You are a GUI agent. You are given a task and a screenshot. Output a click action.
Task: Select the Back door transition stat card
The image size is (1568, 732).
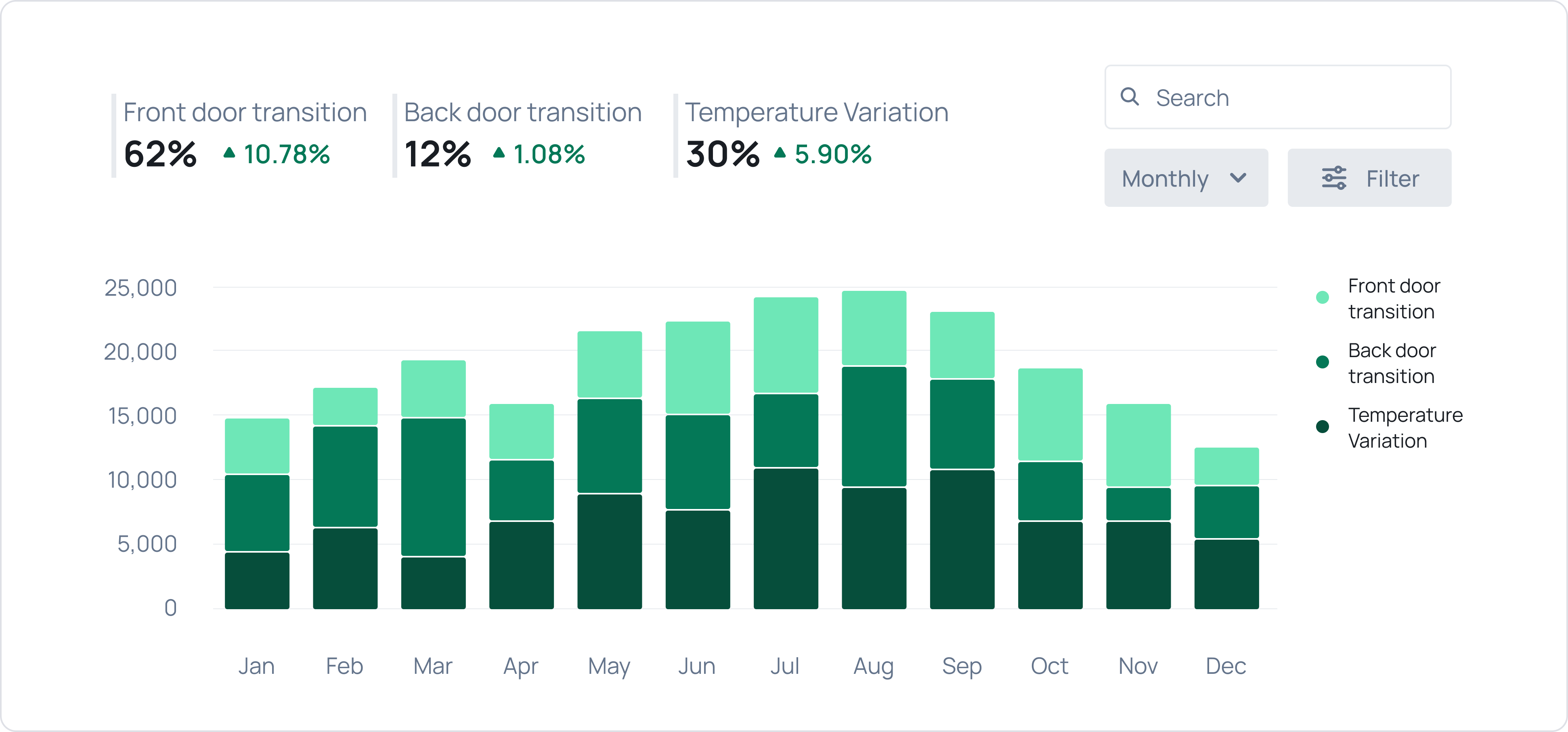pyautogui.click(x=522, y=135)
